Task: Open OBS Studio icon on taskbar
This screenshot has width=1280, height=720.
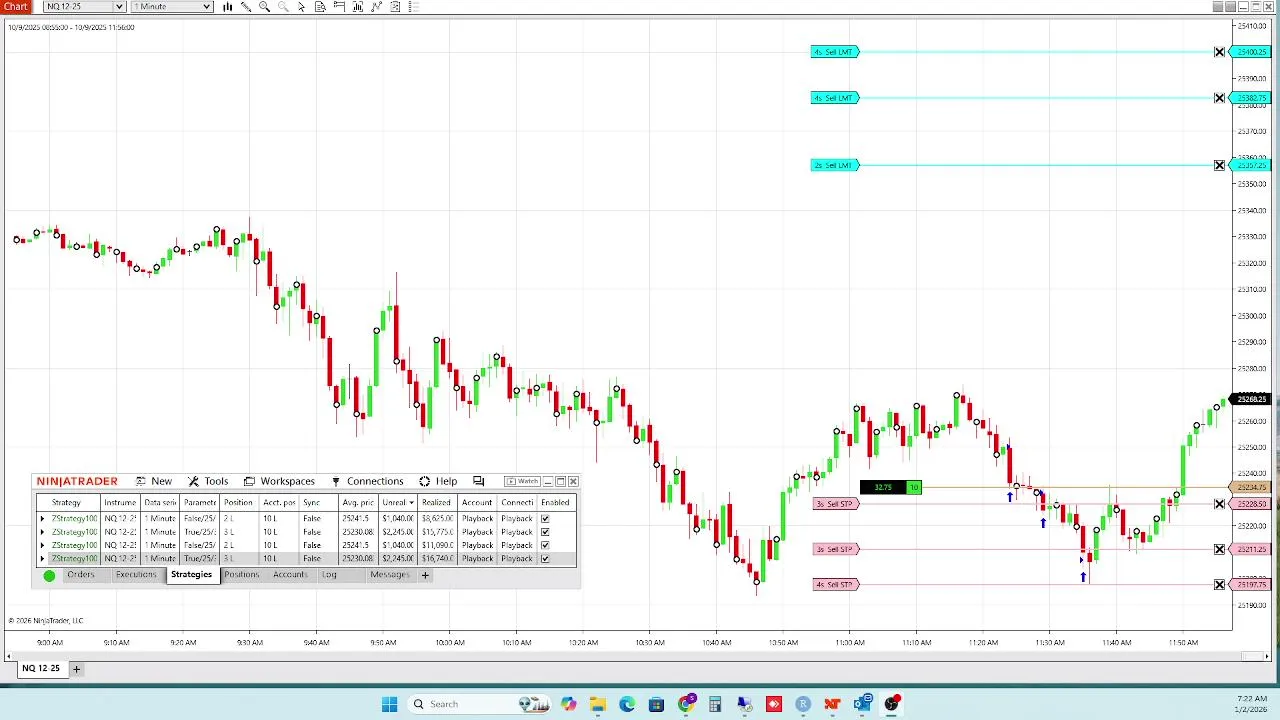Action: [x=891, y=704]
